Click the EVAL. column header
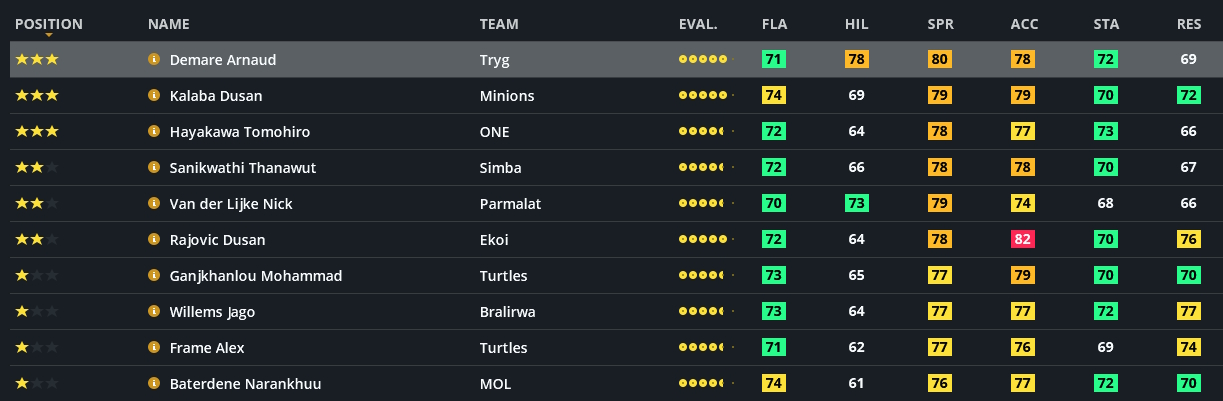 coord(697,24)
